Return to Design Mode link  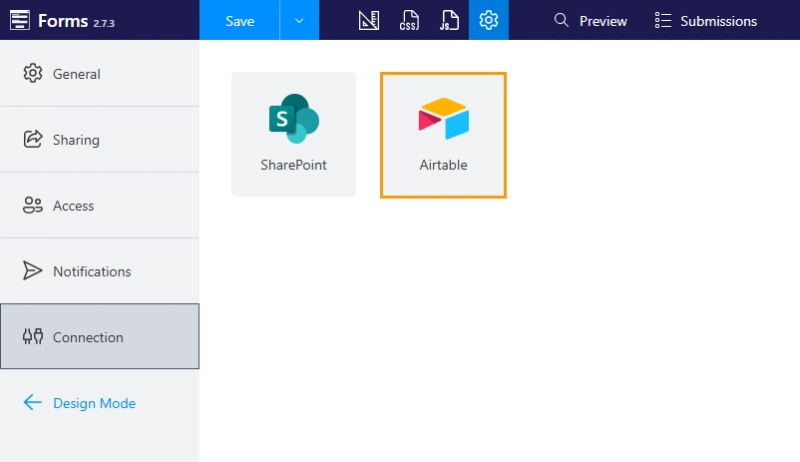[x=94, y=403]
